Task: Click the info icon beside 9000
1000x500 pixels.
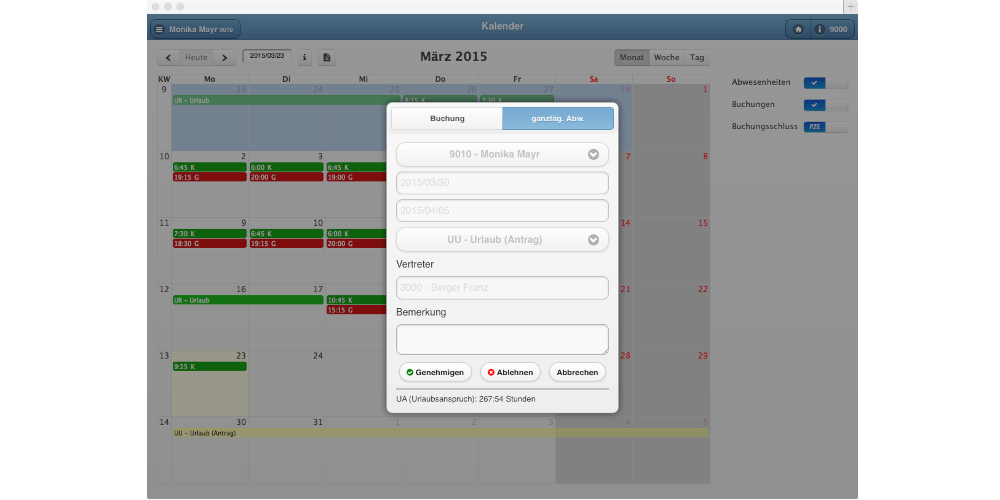Action: pyautogui.click(x=820, y=30)
